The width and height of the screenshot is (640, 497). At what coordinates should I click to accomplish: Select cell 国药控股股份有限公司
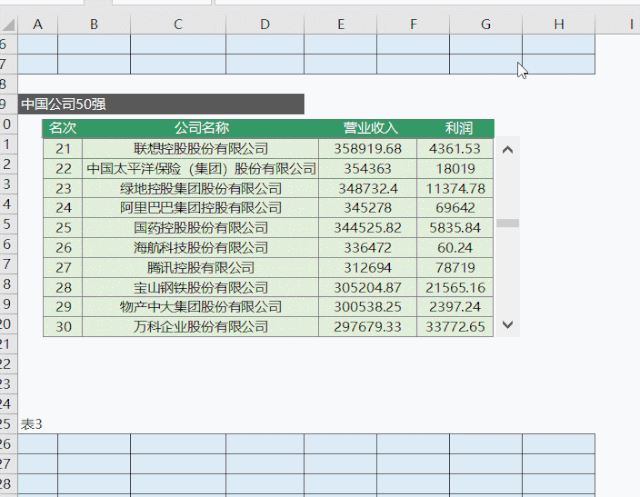[x=200, y=228]
